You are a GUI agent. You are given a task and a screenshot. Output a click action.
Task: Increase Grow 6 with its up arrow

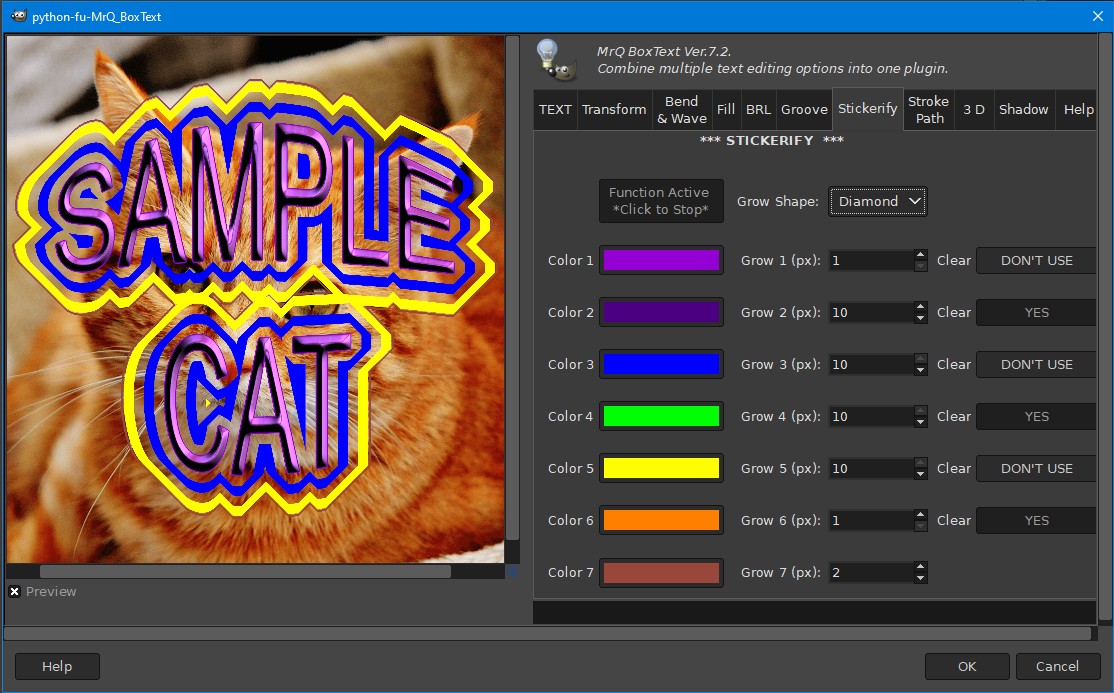921,515
